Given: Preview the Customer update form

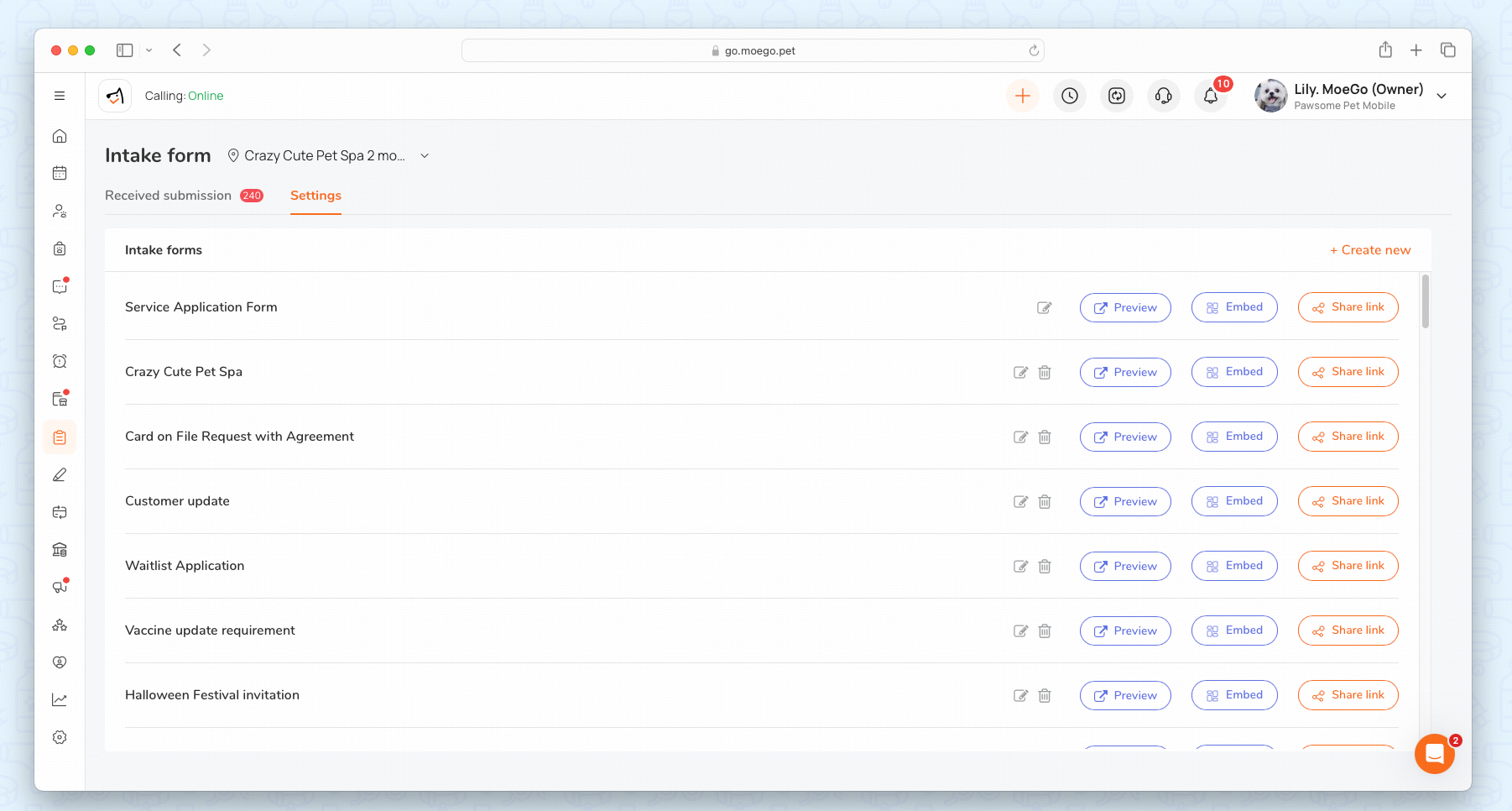Looking at the screenshot, I should [1124, 501].
